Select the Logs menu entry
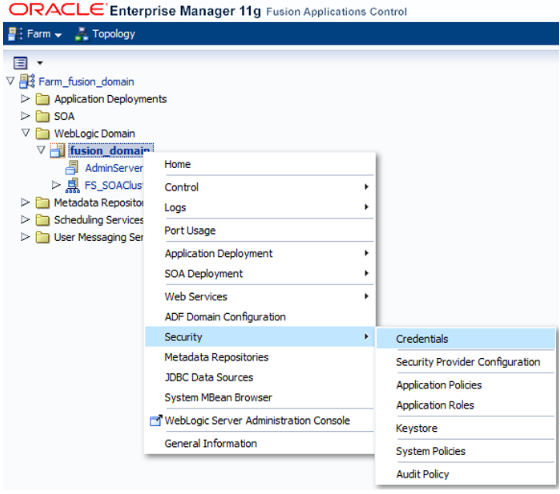 click(x=260, y=207)
